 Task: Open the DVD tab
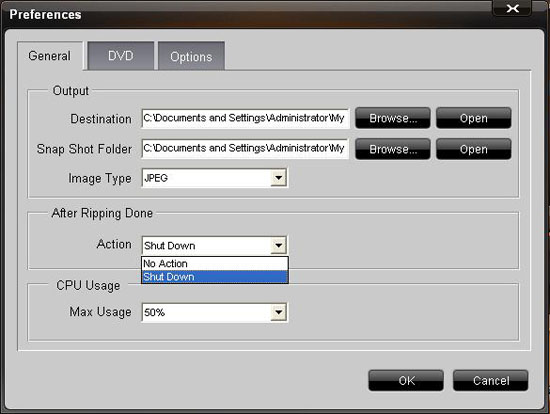tap(121, 56)
